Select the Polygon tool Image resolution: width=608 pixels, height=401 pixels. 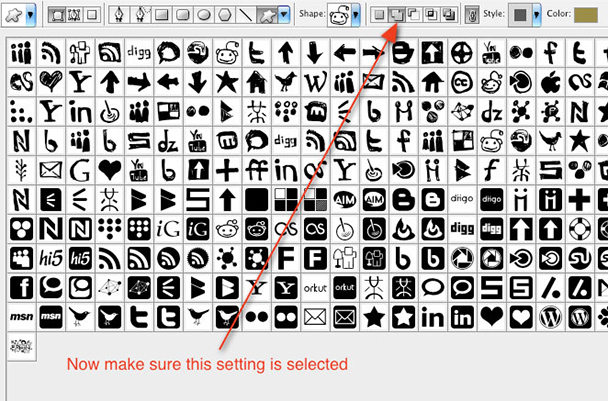pos(225,16)
